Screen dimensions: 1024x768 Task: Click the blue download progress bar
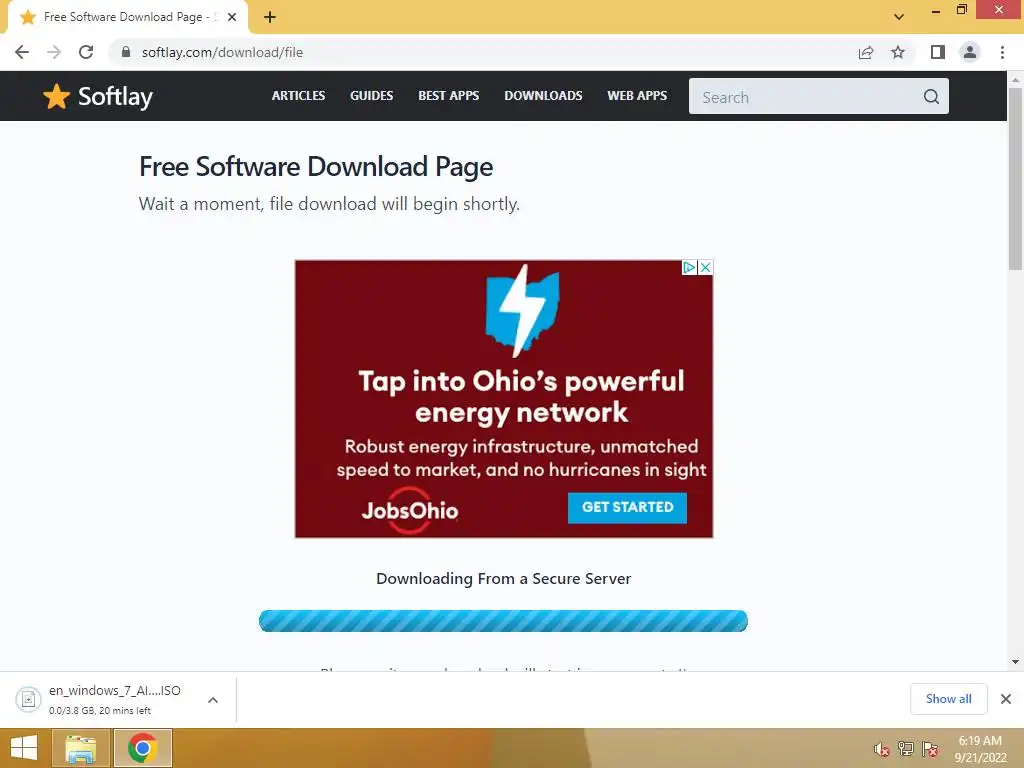tap(503, 621)
